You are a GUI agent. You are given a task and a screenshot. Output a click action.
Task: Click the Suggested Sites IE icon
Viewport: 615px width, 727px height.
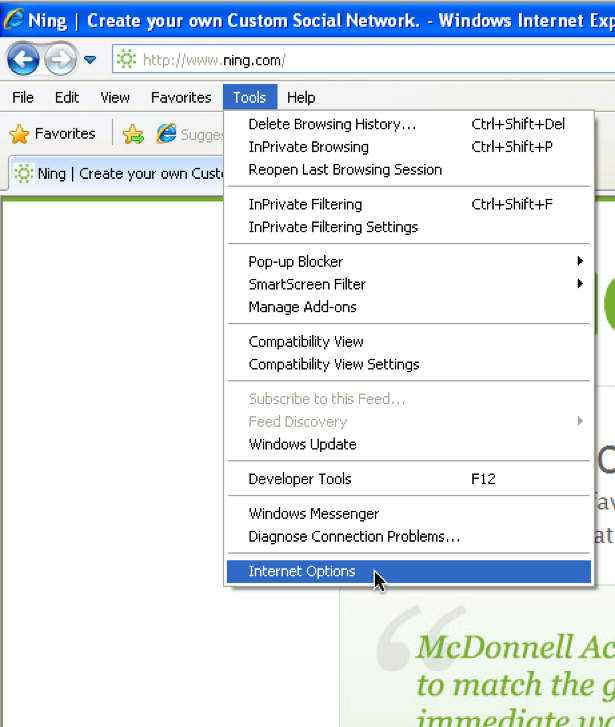pos(166,134)
